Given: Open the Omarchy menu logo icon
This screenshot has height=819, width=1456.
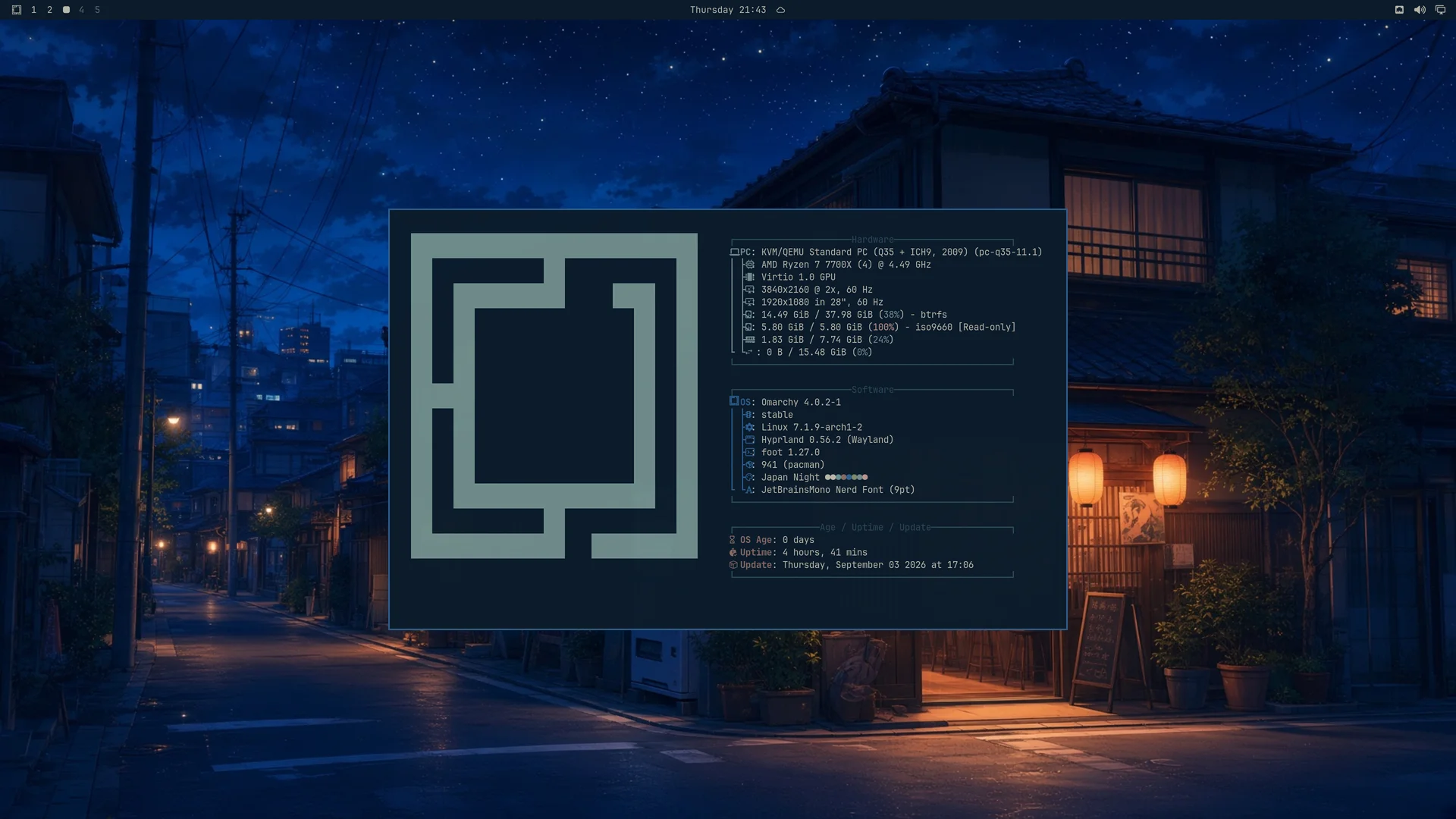Looking at the screenshot, I should tap(17, 10).
